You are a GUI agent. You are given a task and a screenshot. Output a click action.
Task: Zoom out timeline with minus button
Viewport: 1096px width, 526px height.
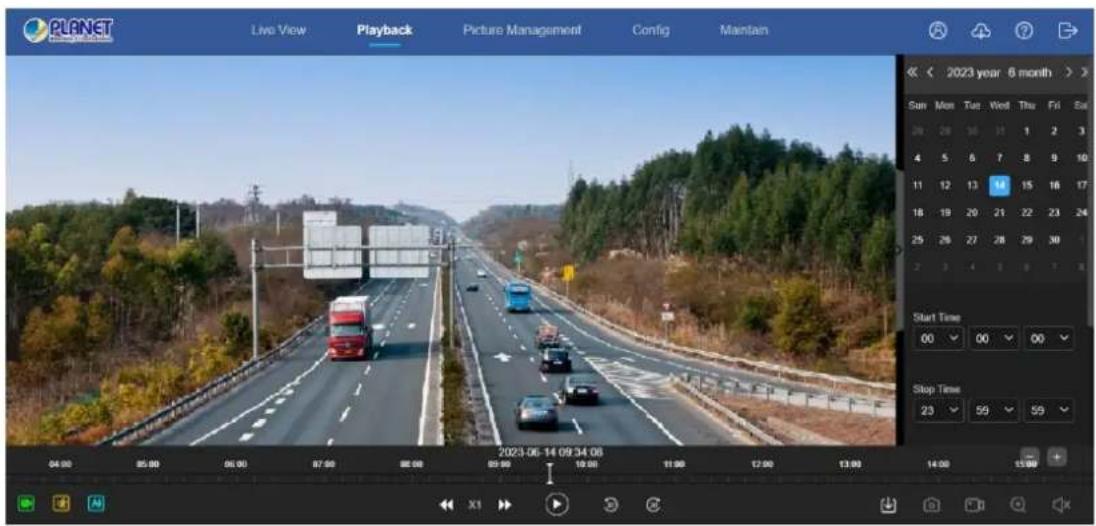click(x=1030, y=457)
